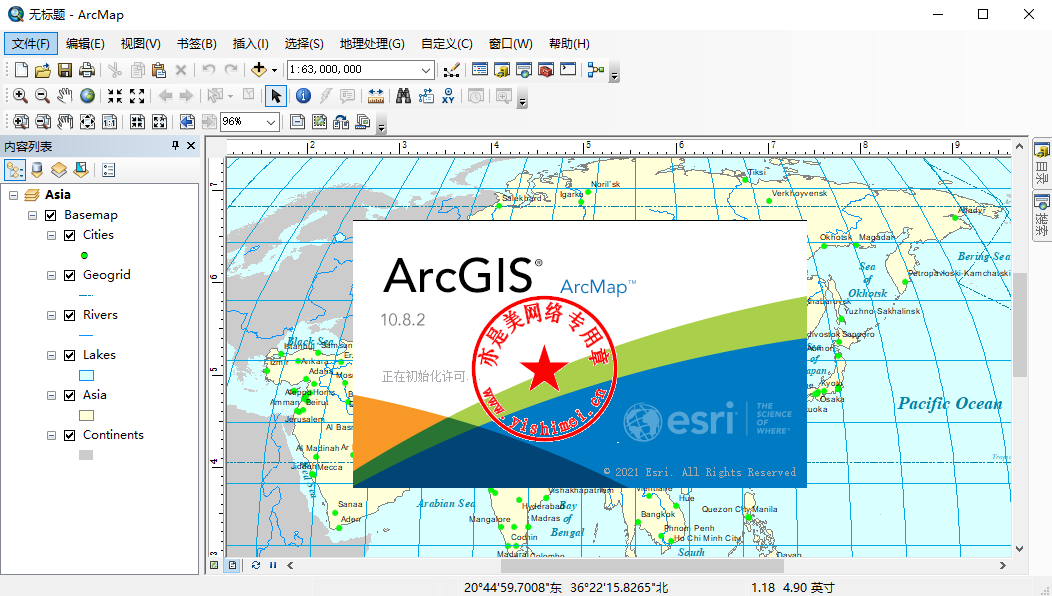1052x596 pixels.
Task: Open map scale dropdown
Action: [x=426, y=70]
